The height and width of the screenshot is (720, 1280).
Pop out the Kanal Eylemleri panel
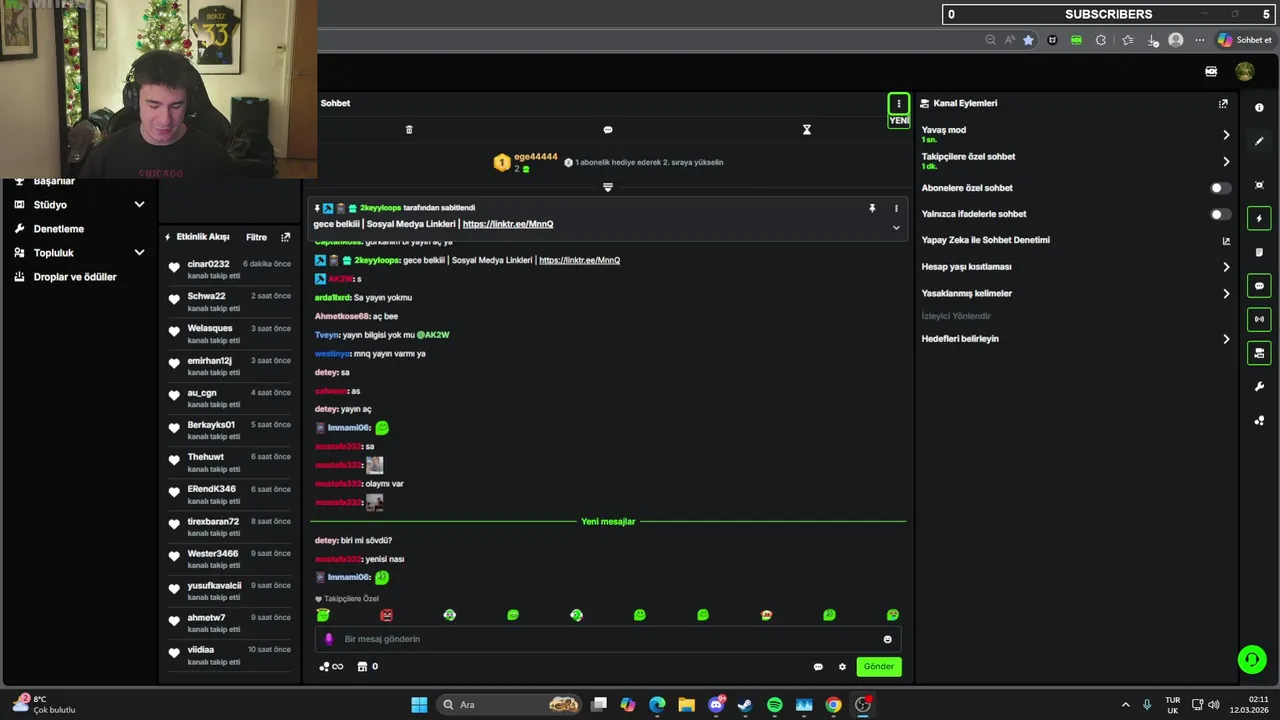[1223, 103]
